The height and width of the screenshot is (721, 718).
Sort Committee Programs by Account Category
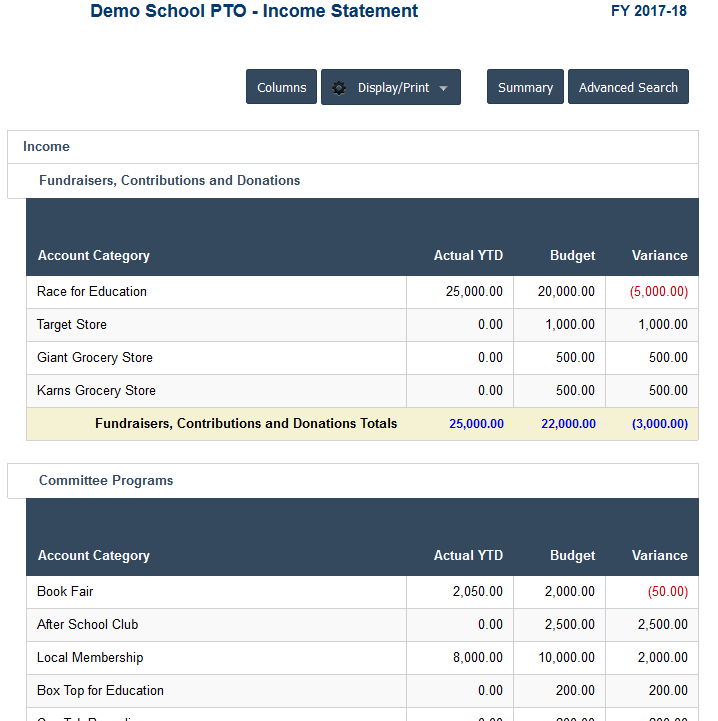[x=94, y=555]
